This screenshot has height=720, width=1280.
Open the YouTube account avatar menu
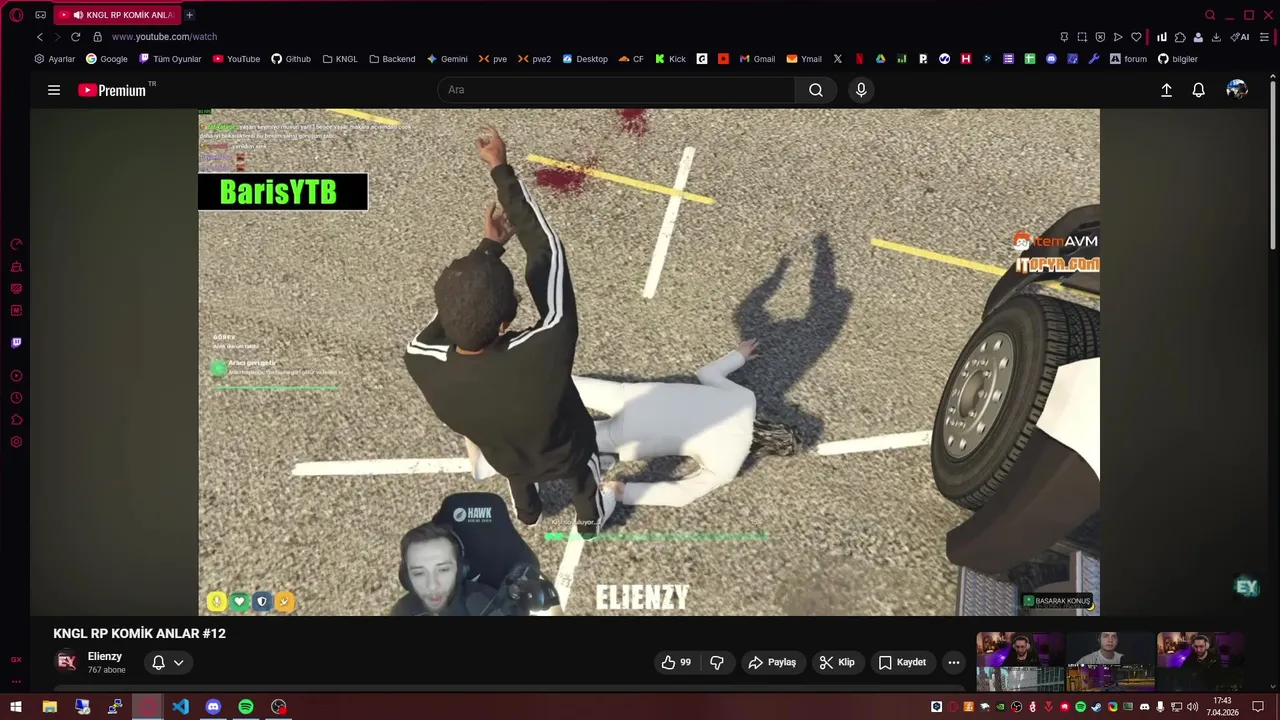[x=1237, y=90]
